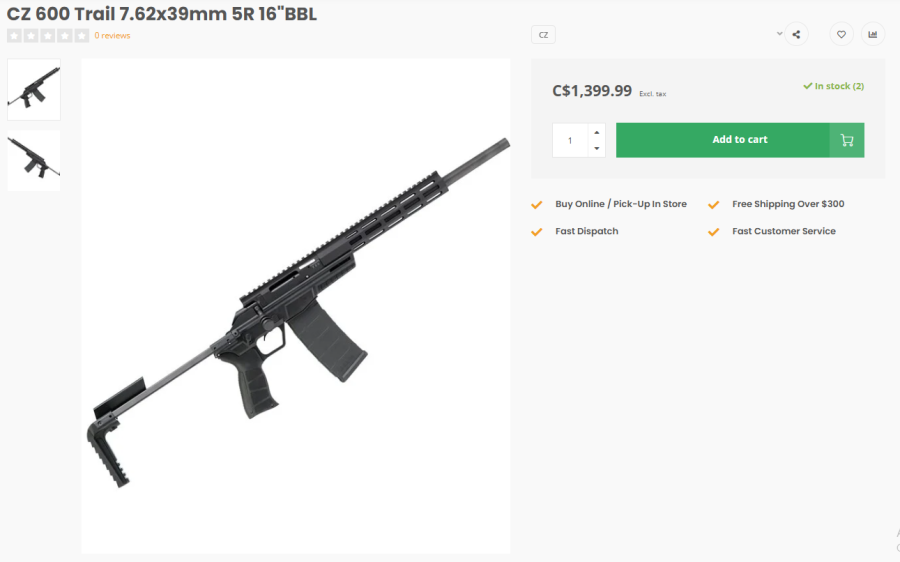Increase quantity with the up arrow

pos(597,132)
